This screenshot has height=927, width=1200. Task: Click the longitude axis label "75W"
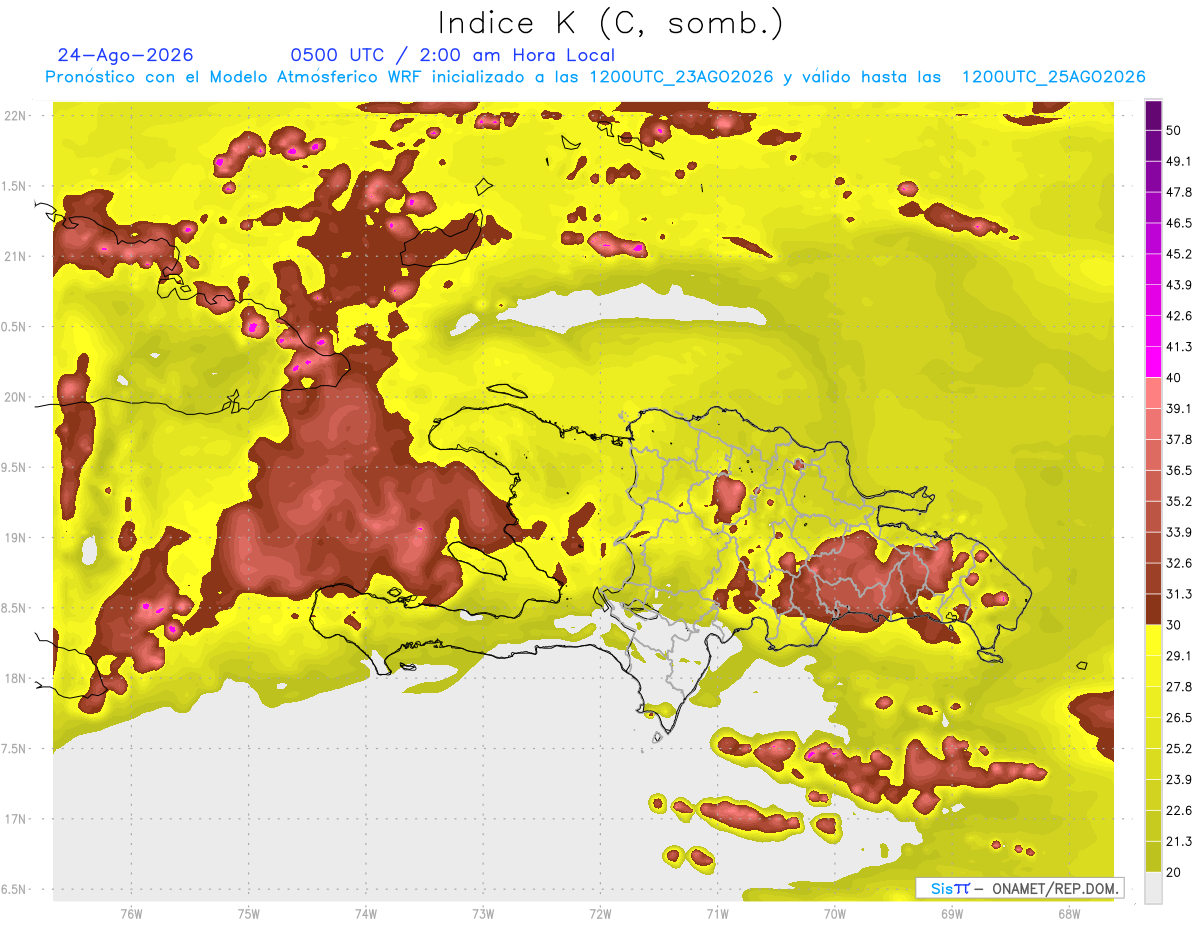tap(249, 914)
